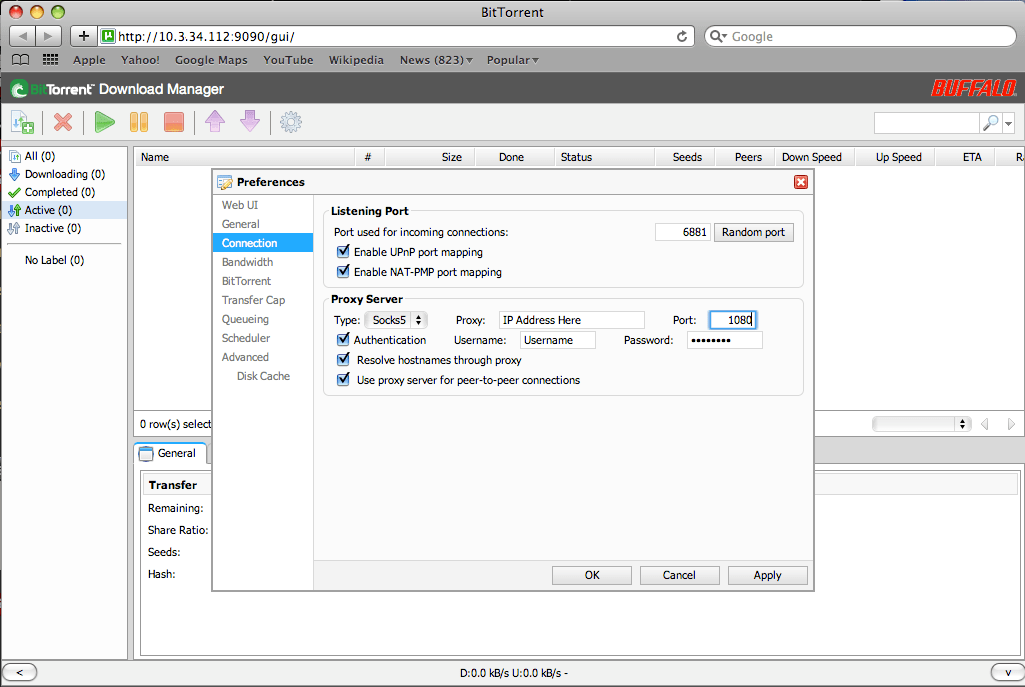Screen dimensions: 1025x687
Task: Click the magnifier search icon in toolbar
Action: [991, 122]
